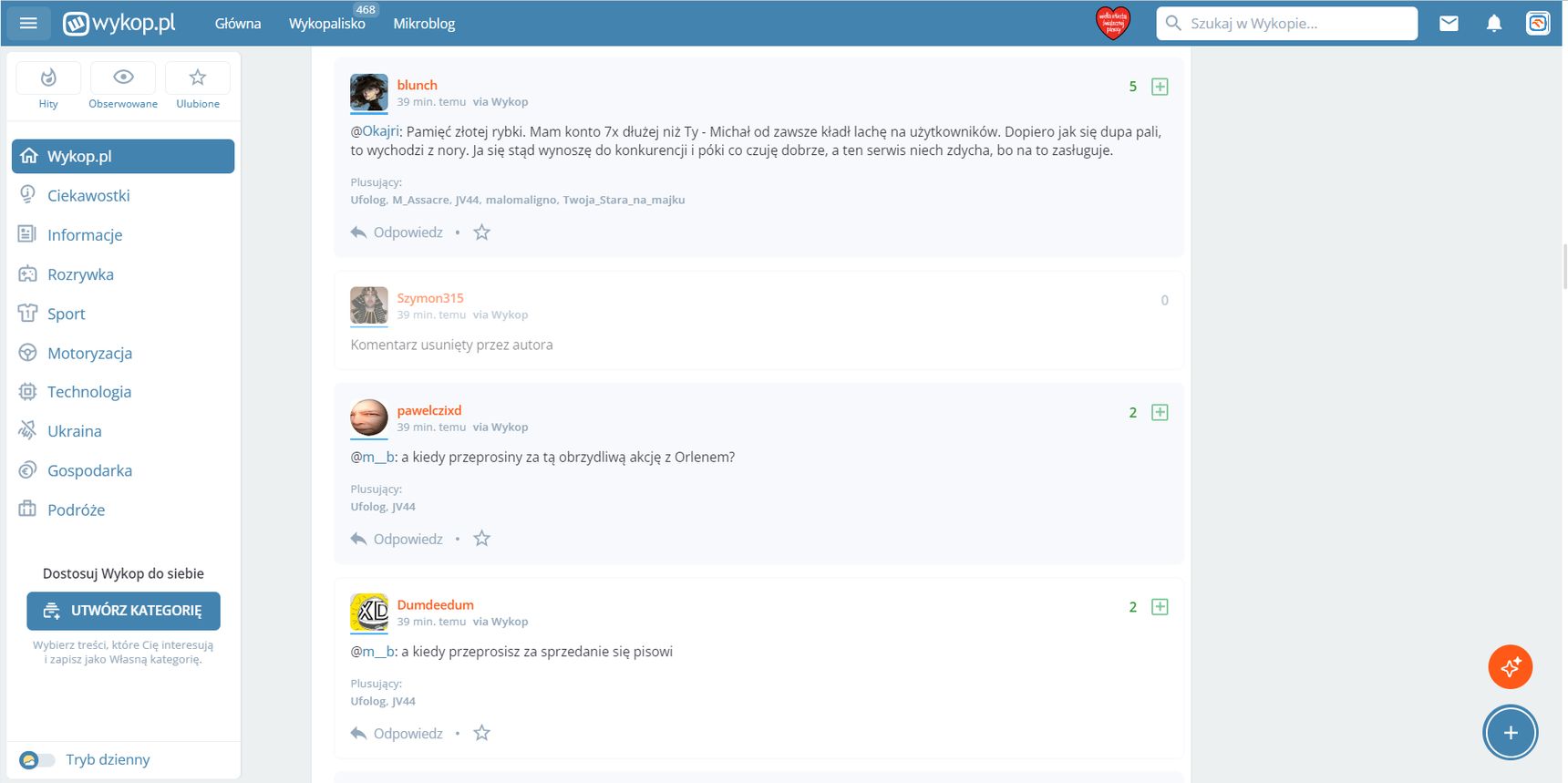This screenshot has height=783, width=1568.
Task: Upvote Dumdeedum's comment with plus icon
Action: point(1160,607)
